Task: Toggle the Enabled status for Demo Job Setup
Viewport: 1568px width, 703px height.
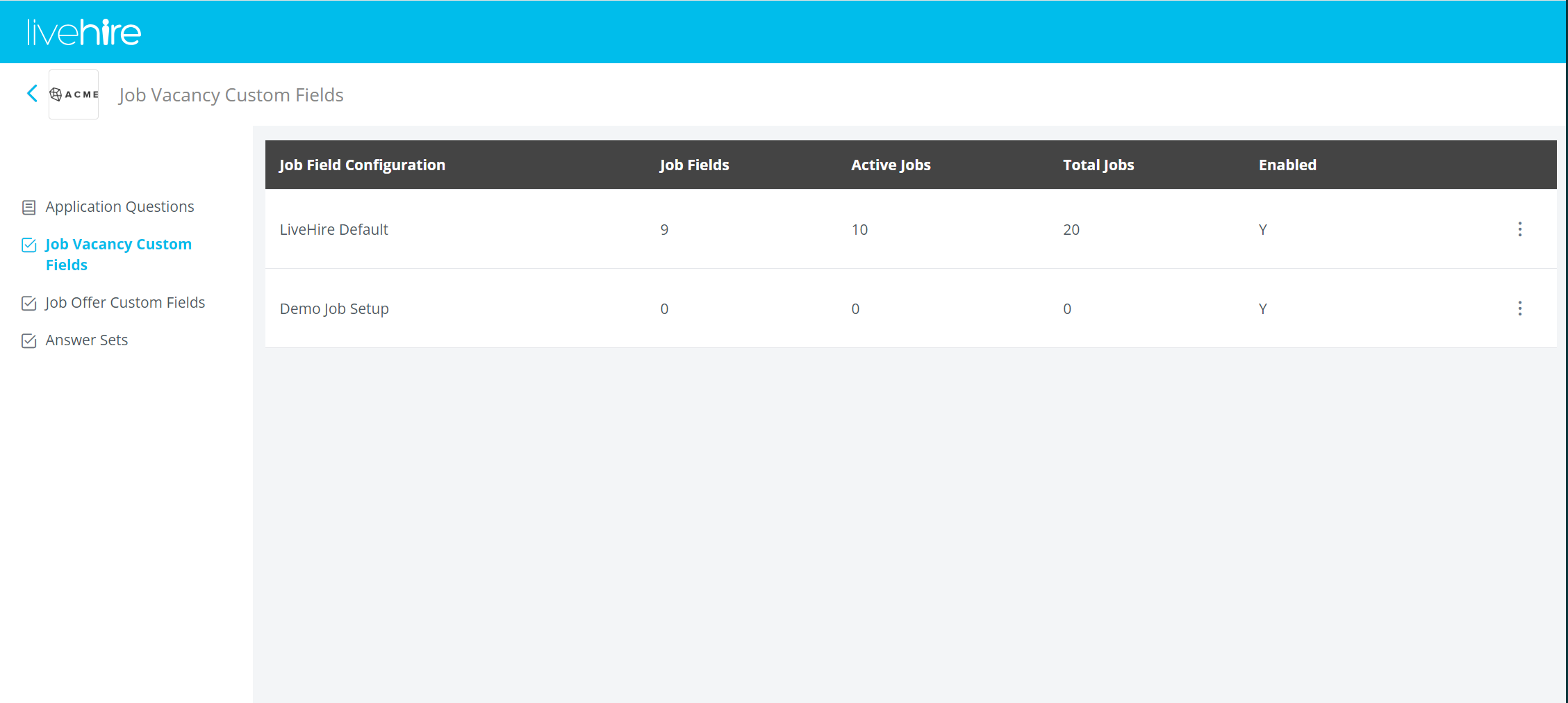Action: (1262, 308)
